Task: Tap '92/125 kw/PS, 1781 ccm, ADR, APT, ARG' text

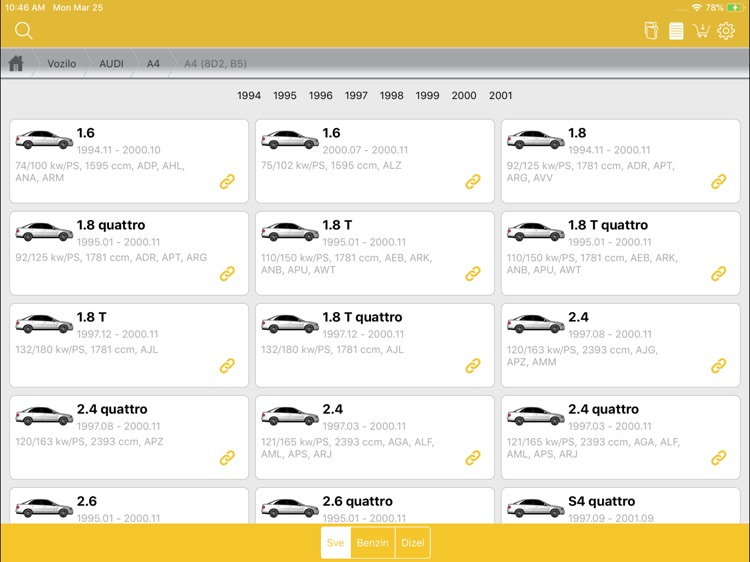Action: pyautogui.click(x=111, y=257)
